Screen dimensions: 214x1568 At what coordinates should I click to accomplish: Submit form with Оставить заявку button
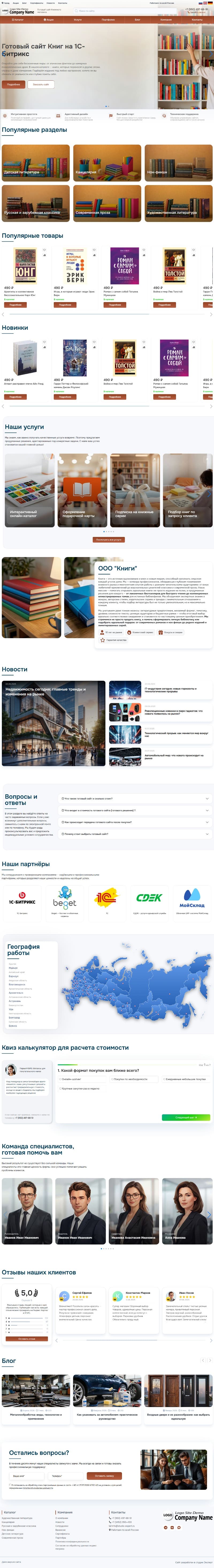pyautogui.click(x=105, y=1476)
